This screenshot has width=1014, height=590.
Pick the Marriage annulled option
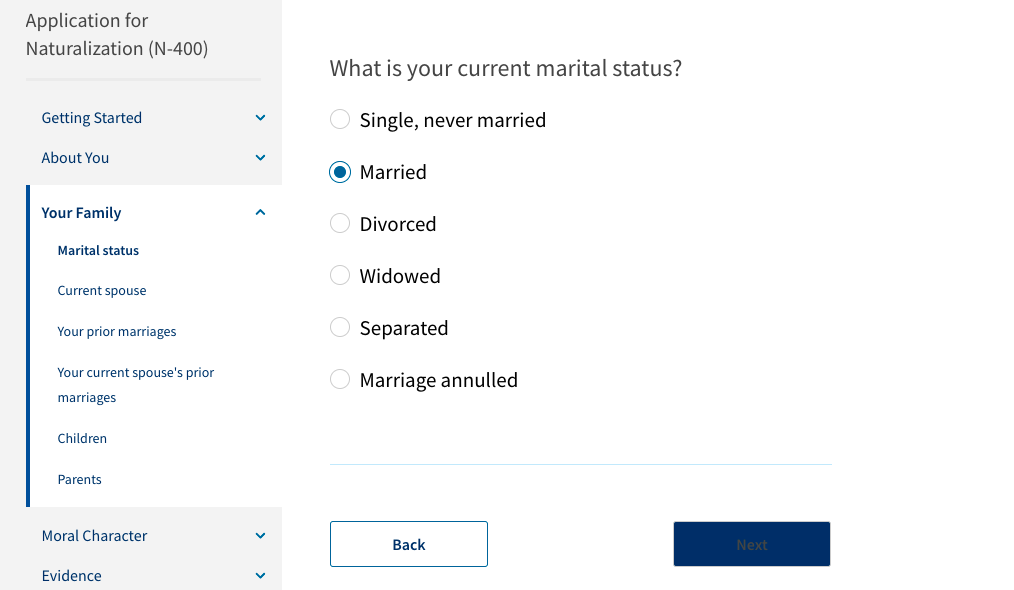(x=340, y=379)
